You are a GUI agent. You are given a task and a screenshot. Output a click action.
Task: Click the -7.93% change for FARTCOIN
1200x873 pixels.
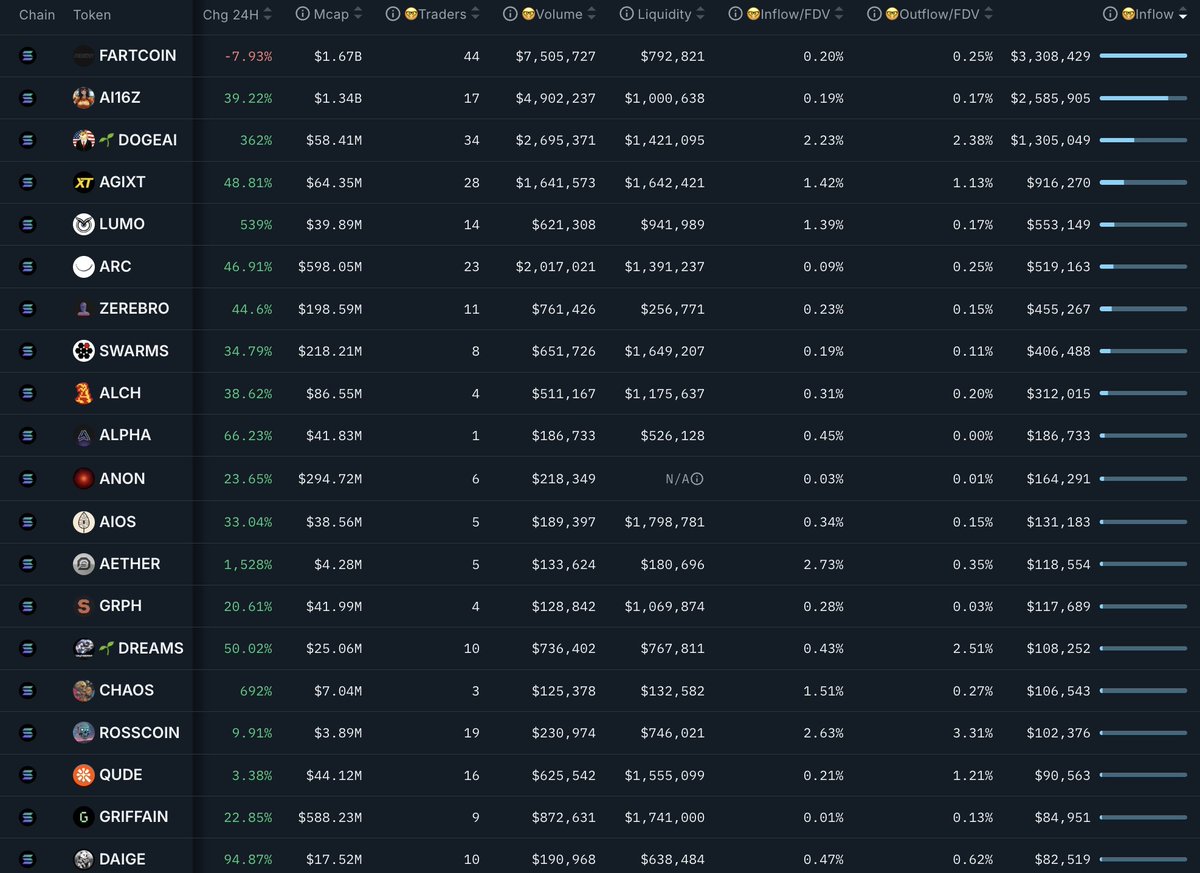coord(248,56)
